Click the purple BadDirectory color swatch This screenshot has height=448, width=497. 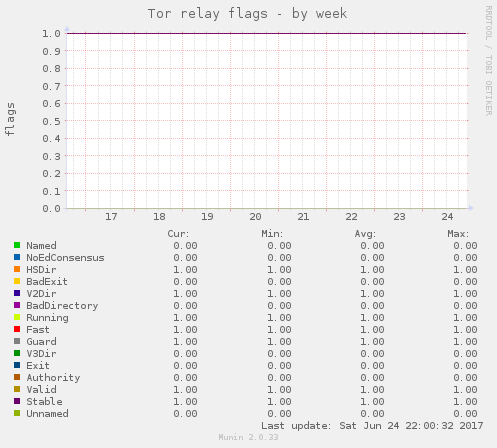coord(17,305)
